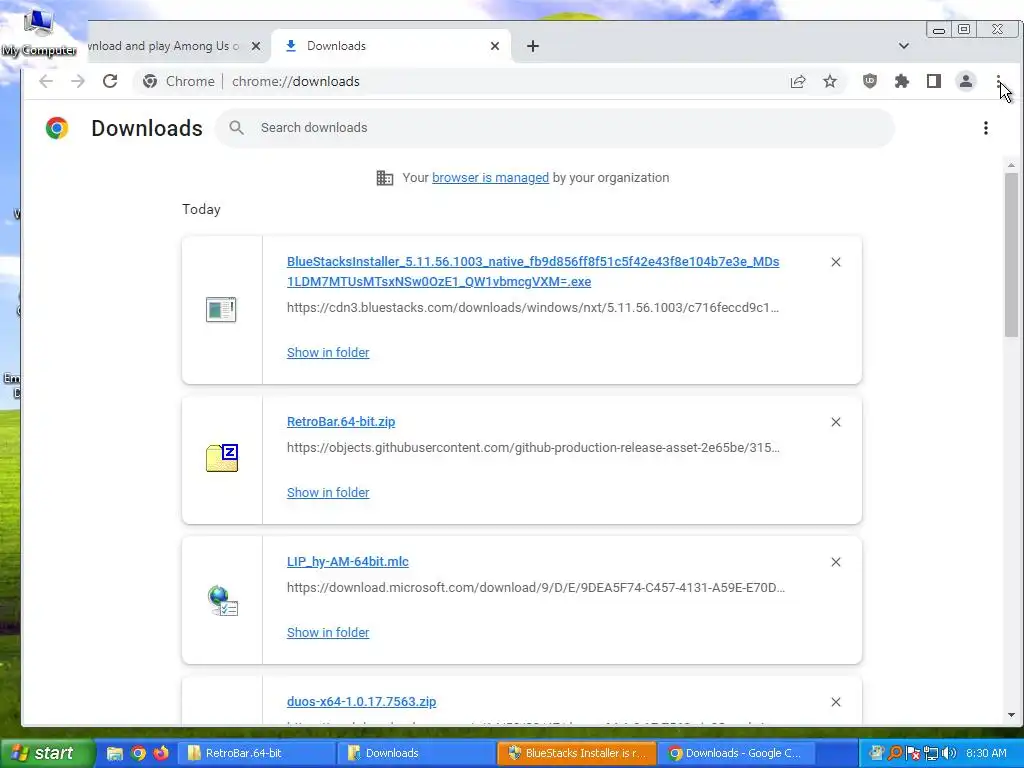Viewport: 1024px width, 768px height.
Task: Open the RetroBar.64-bit.zip file link
Action: point(341,422)
